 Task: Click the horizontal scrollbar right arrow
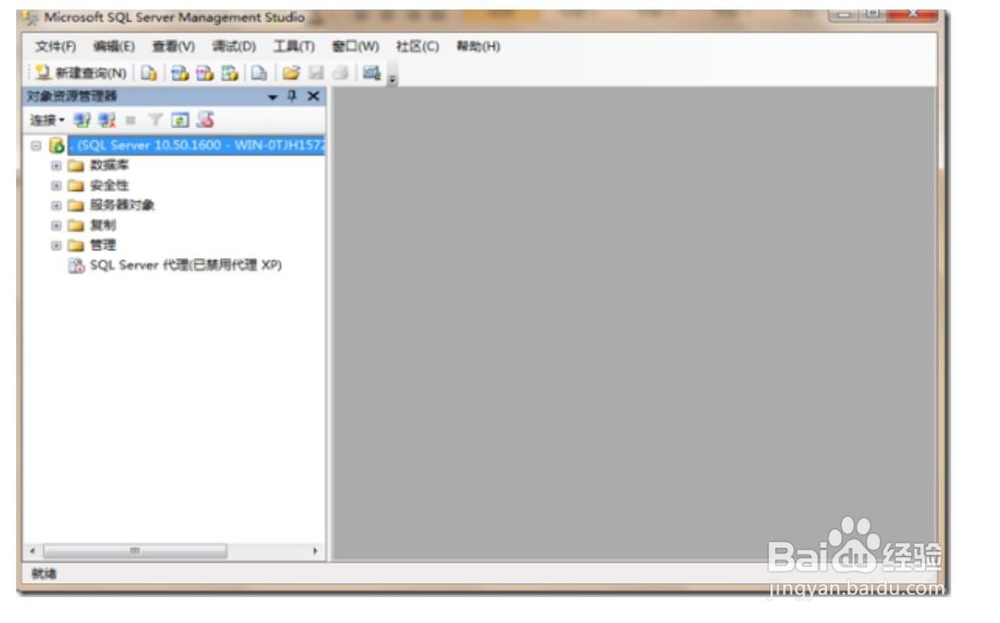(315, 551)
